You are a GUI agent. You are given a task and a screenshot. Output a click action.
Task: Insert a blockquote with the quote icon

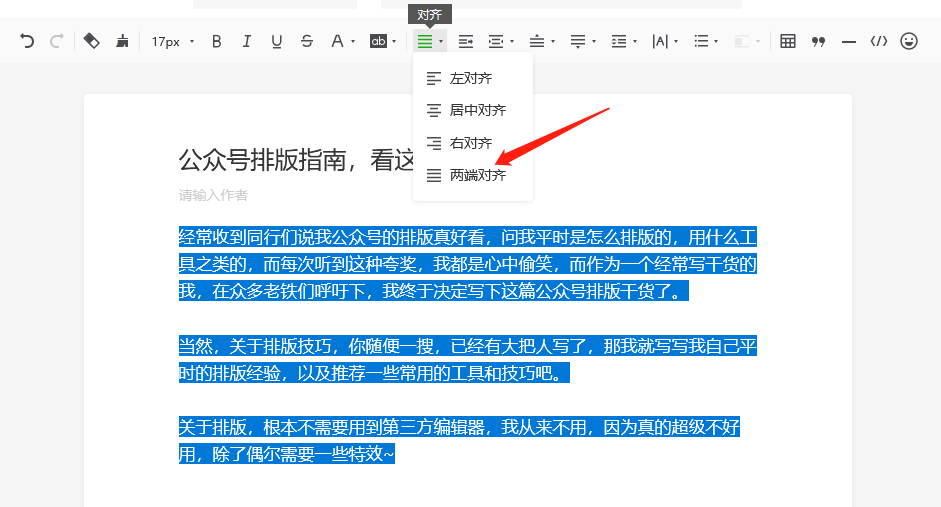pos(818,41)
